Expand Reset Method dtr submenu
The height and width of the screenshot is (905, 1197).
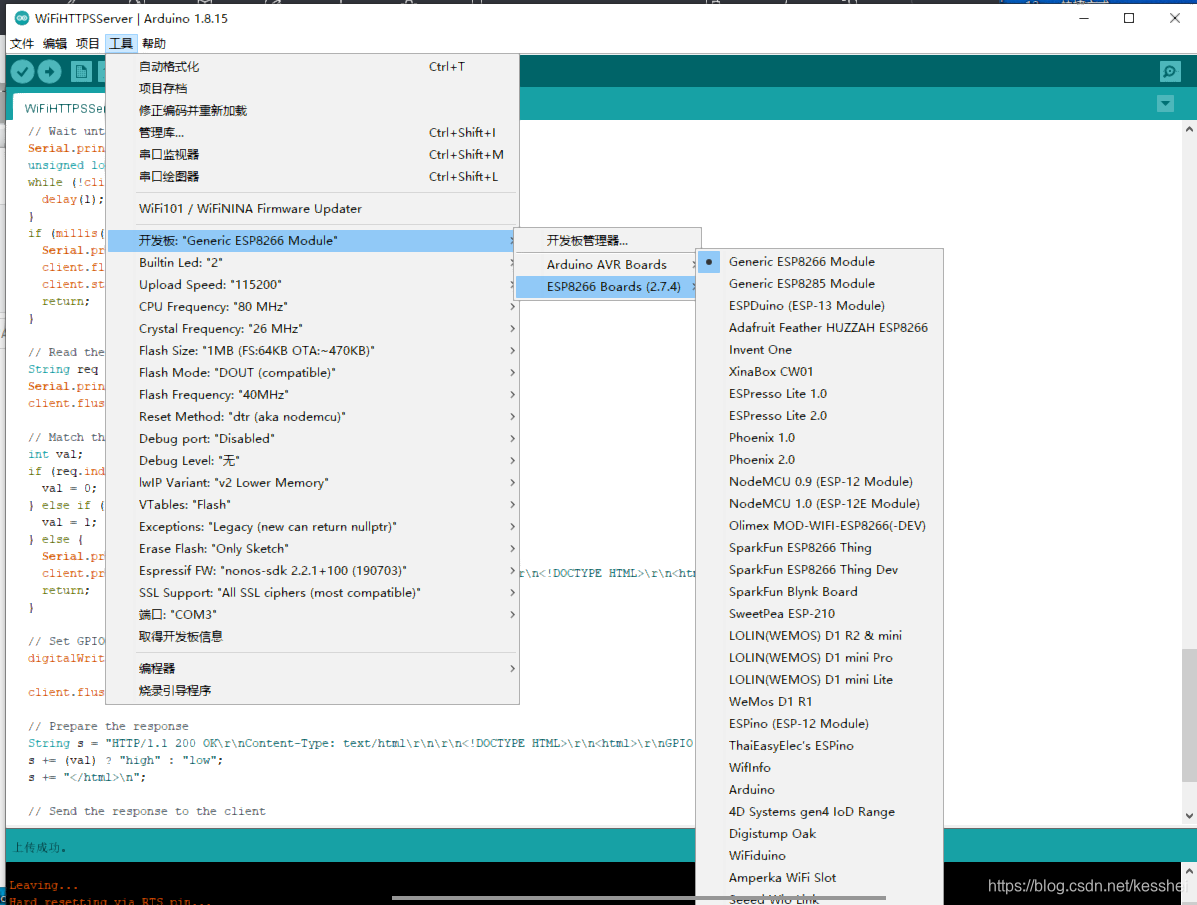coord(313,417)
